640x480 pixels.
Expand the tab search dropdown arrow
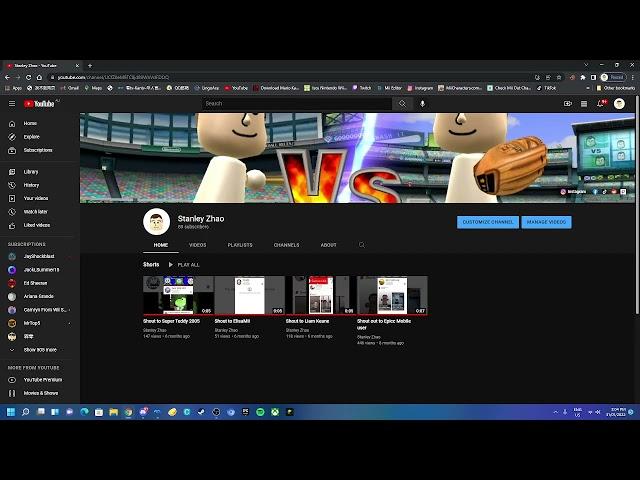click(x=586, y=65)
